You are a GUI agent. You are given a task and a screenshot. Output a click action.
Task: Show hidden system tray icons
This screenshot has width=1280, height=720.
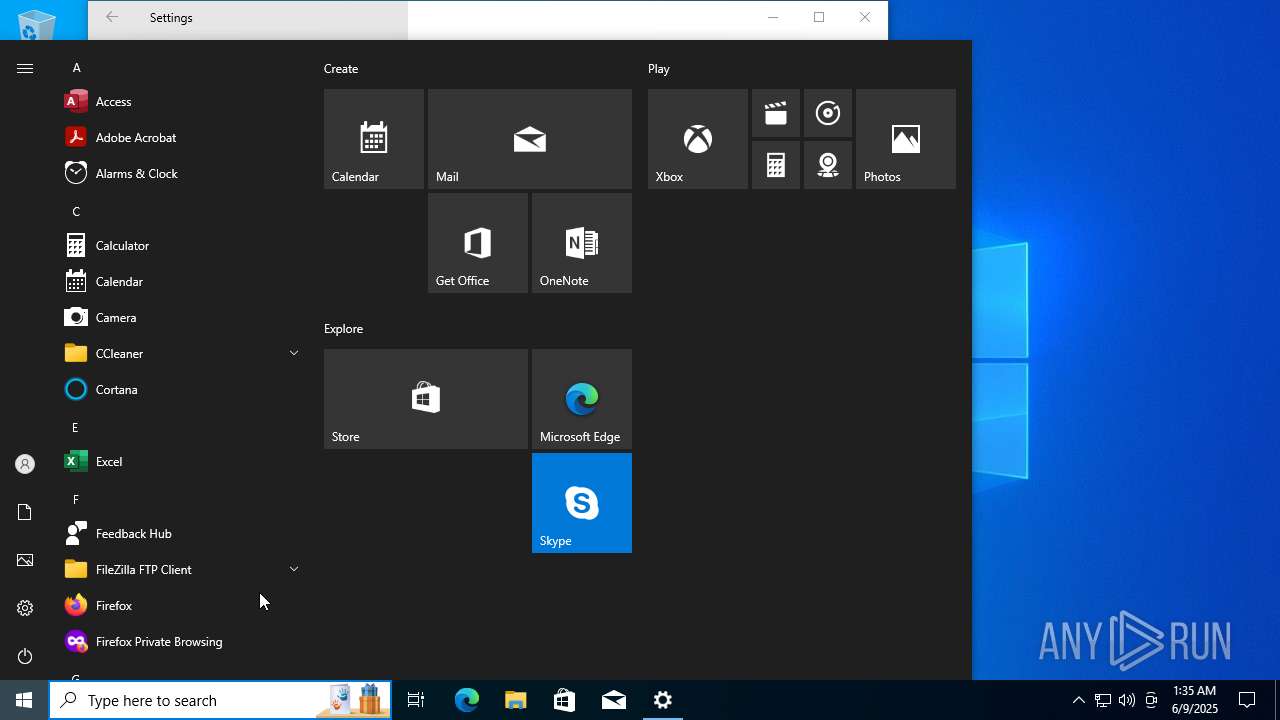(x=1078, y=700)
